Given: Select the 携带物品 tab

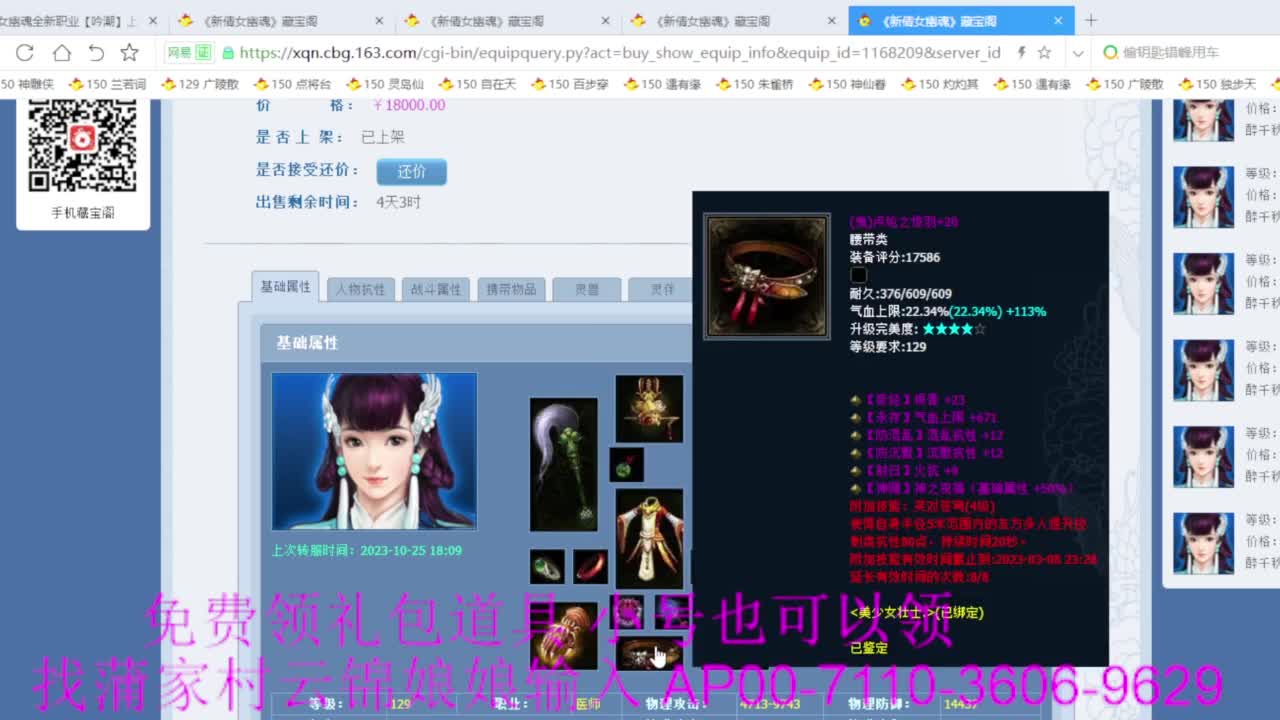Looking at the screenshot, I should pos(511,289).
